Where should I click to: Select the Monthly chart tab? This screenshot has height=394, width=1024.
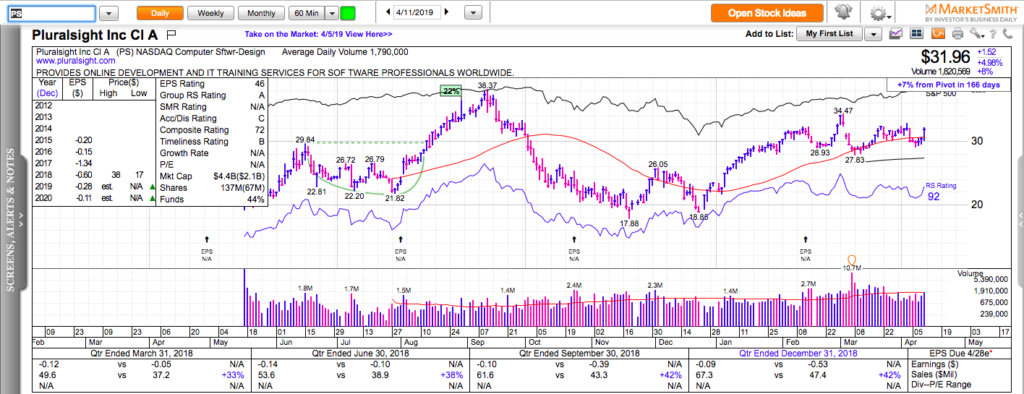tap(261, 13)
